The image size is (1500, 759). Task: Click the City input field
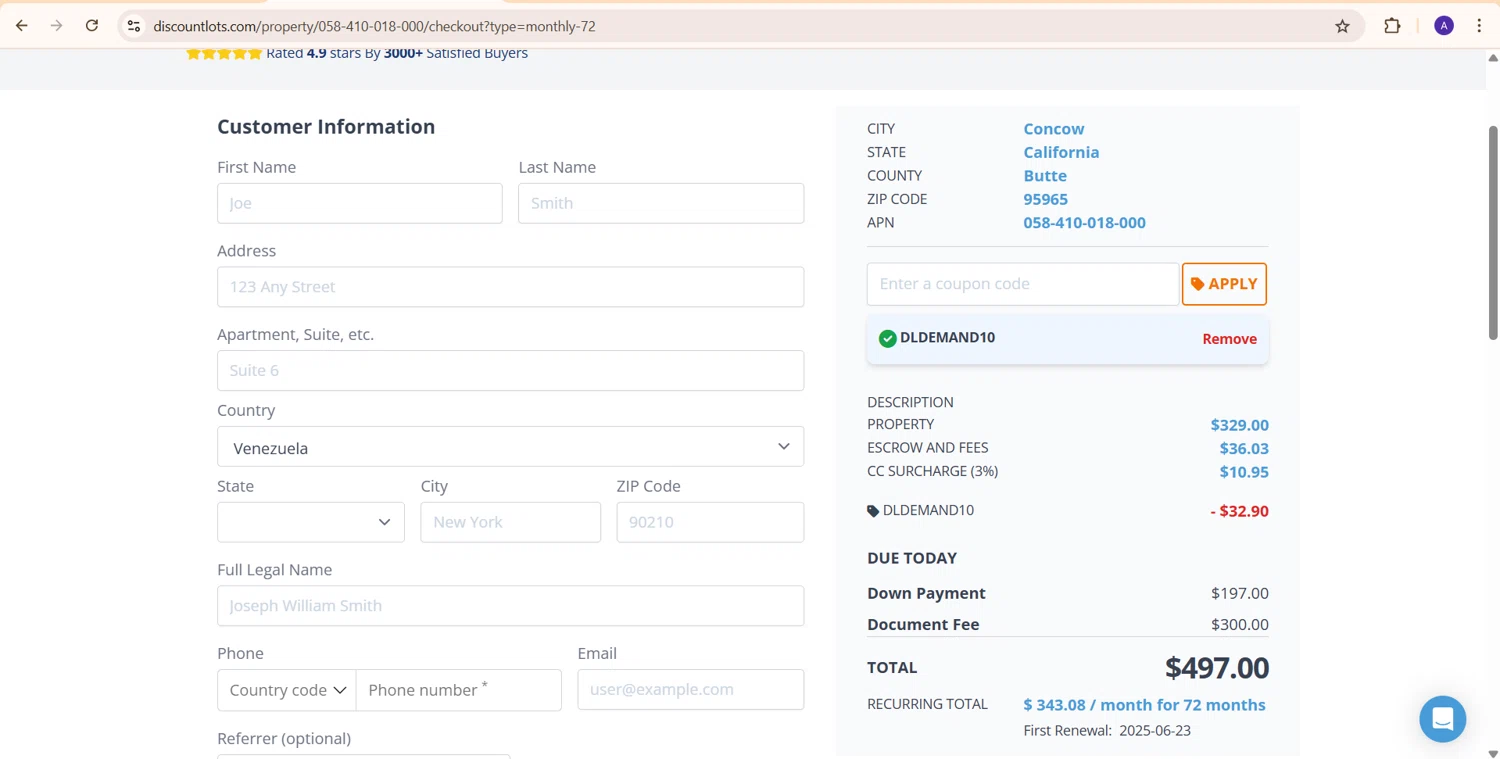tap(510, 522)
